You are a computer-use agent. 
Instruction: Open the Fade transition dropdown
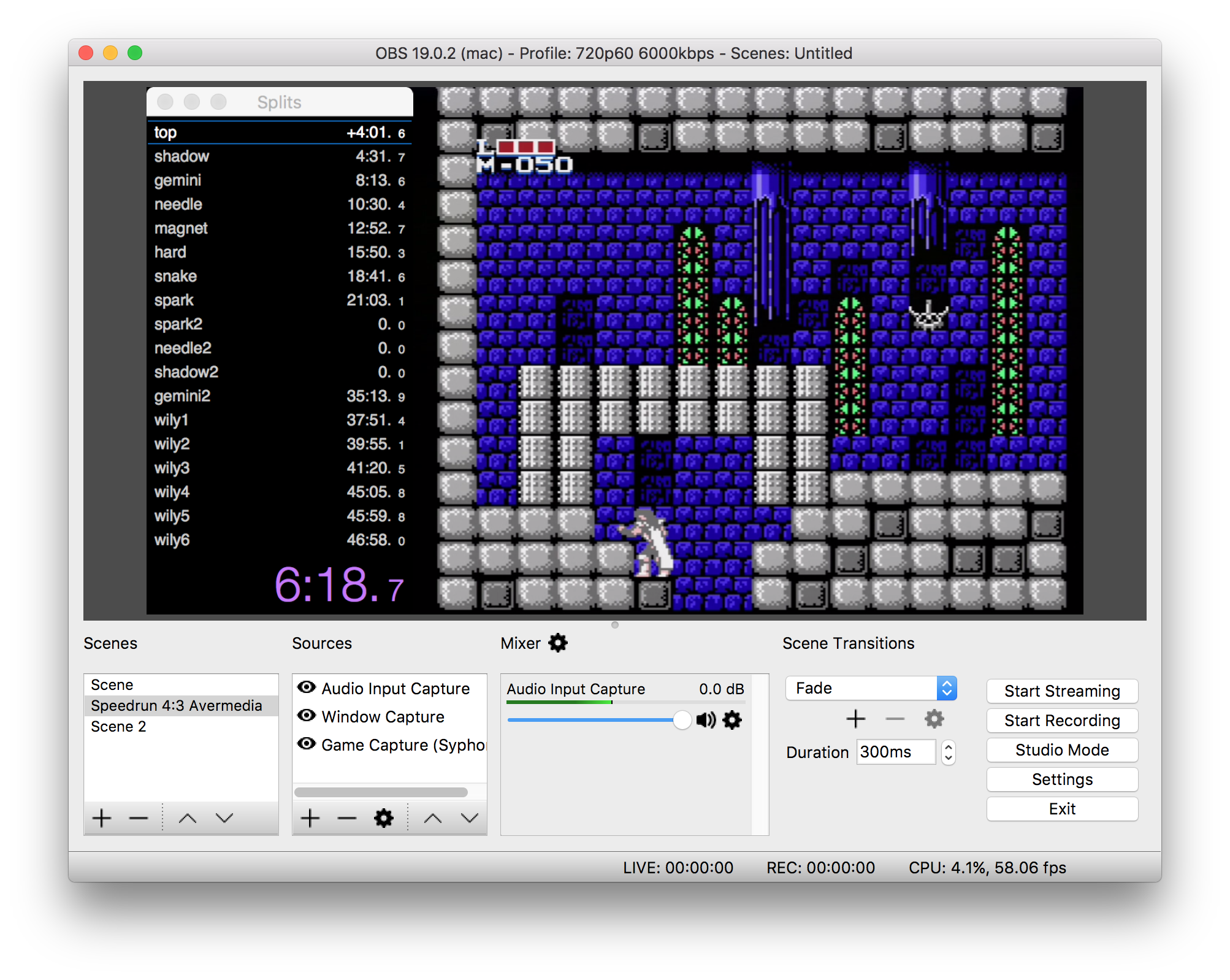click(x=871, y=688)
